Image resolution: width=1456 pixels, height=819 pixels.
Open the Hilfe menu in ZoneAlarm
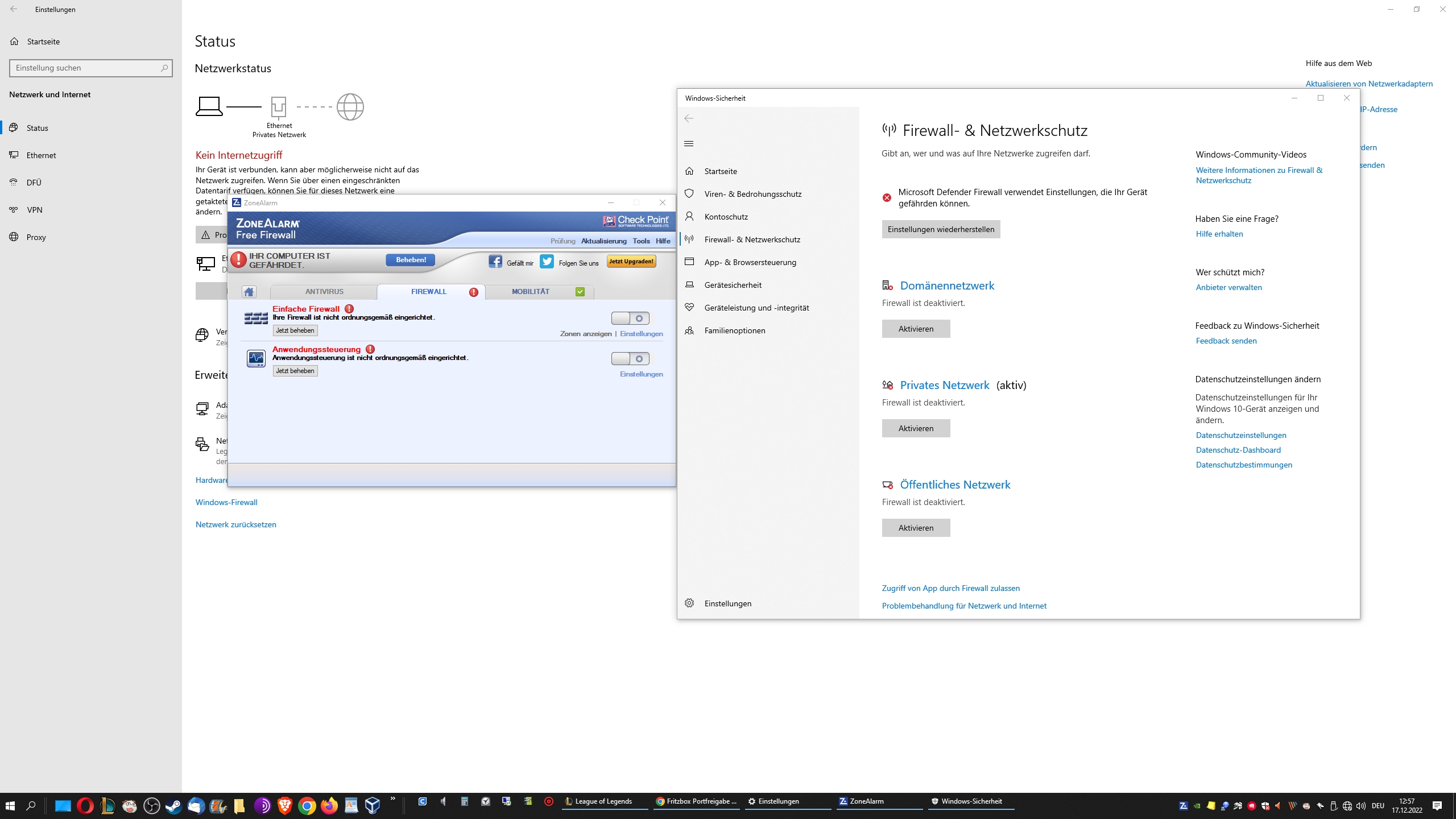(663, 241)
